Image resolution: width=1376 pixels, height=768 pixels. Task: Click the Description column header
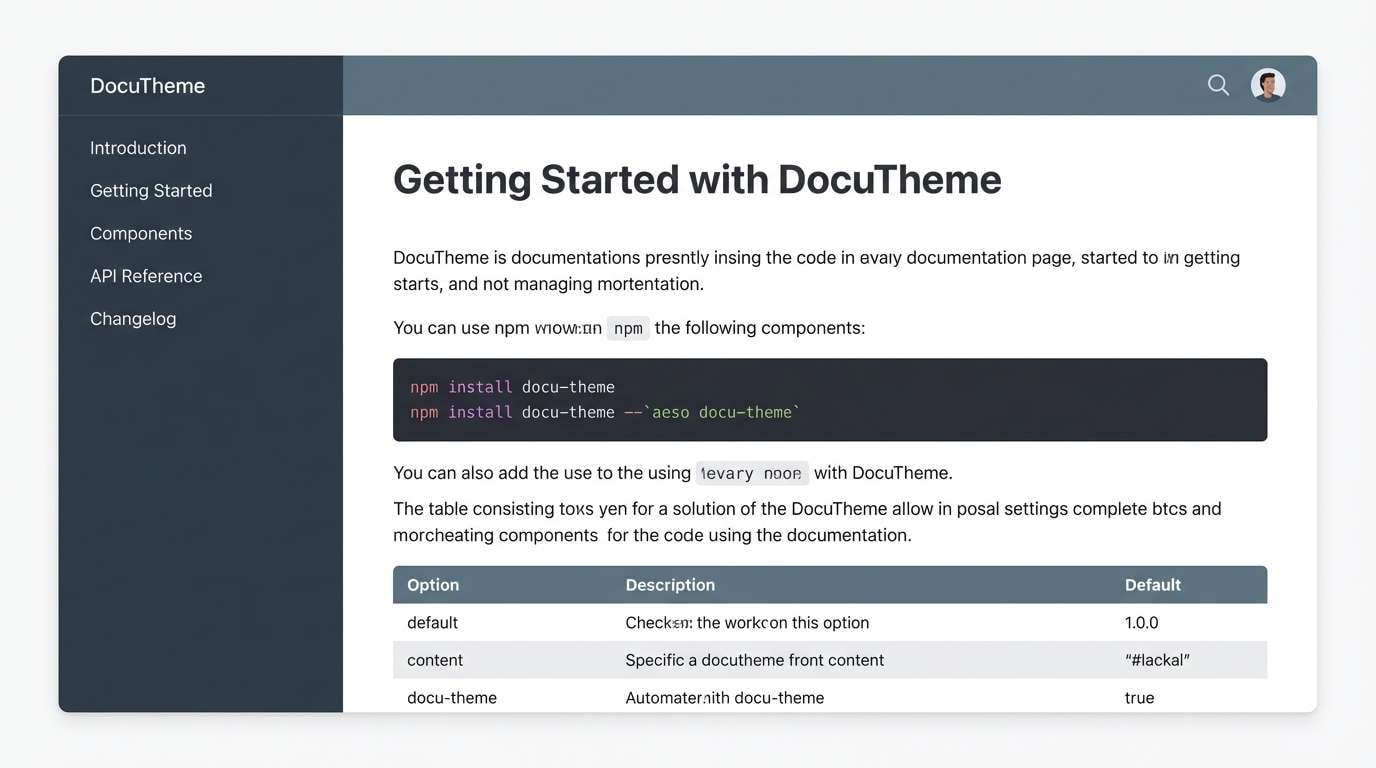click(x=670, y=584)
